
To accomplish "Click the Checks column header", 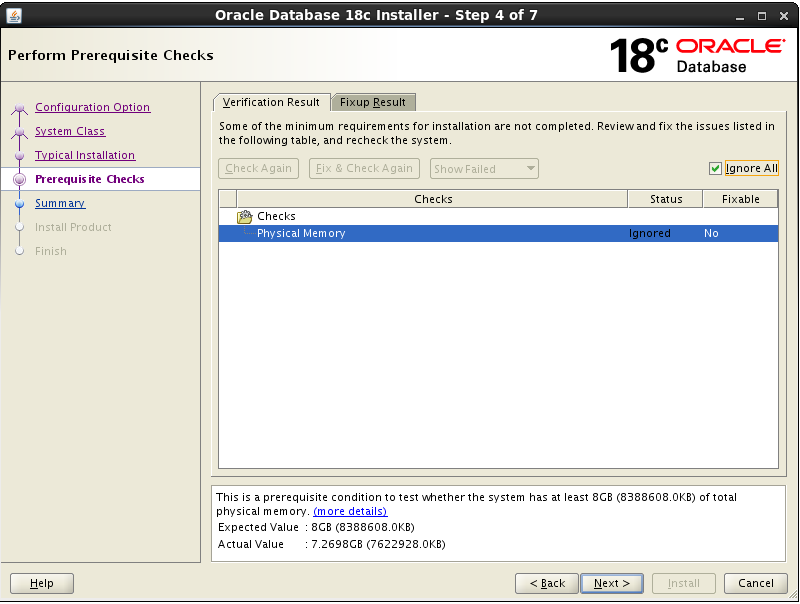I will [433, 199].
